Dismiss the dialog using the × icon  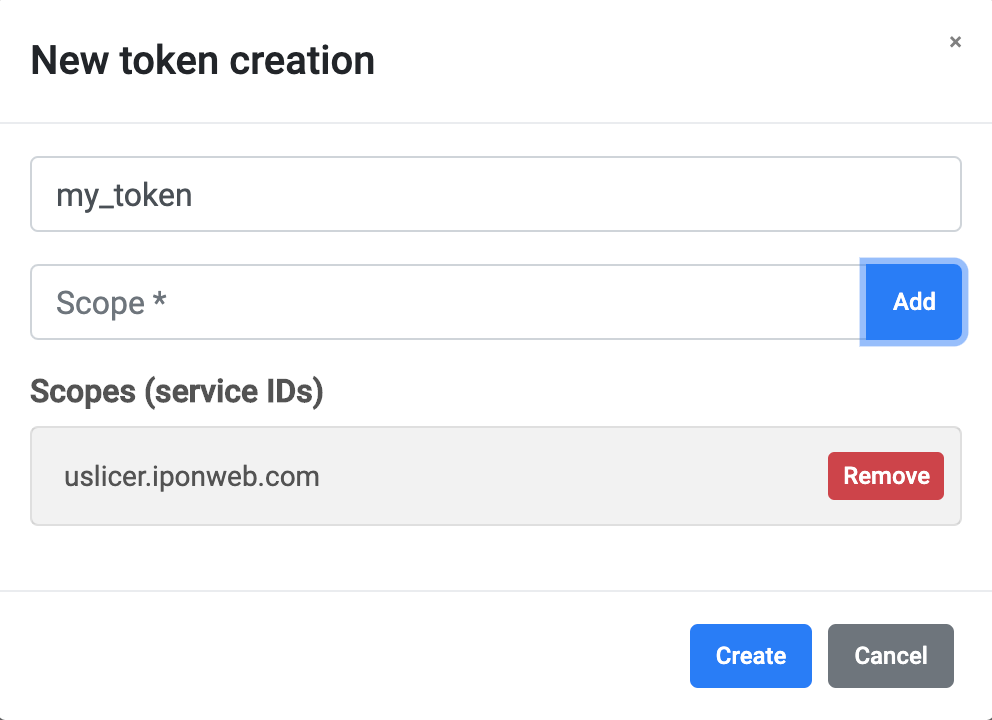(x=955, y=42)
